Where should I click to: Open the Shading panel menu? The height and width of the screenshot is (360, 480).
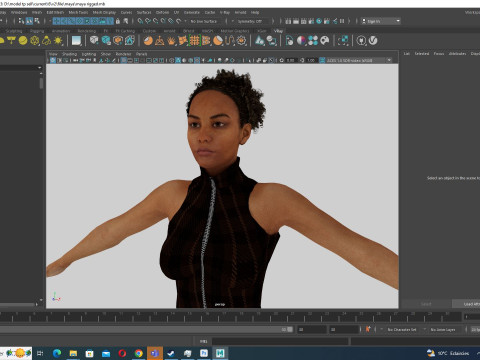[69, 54]
